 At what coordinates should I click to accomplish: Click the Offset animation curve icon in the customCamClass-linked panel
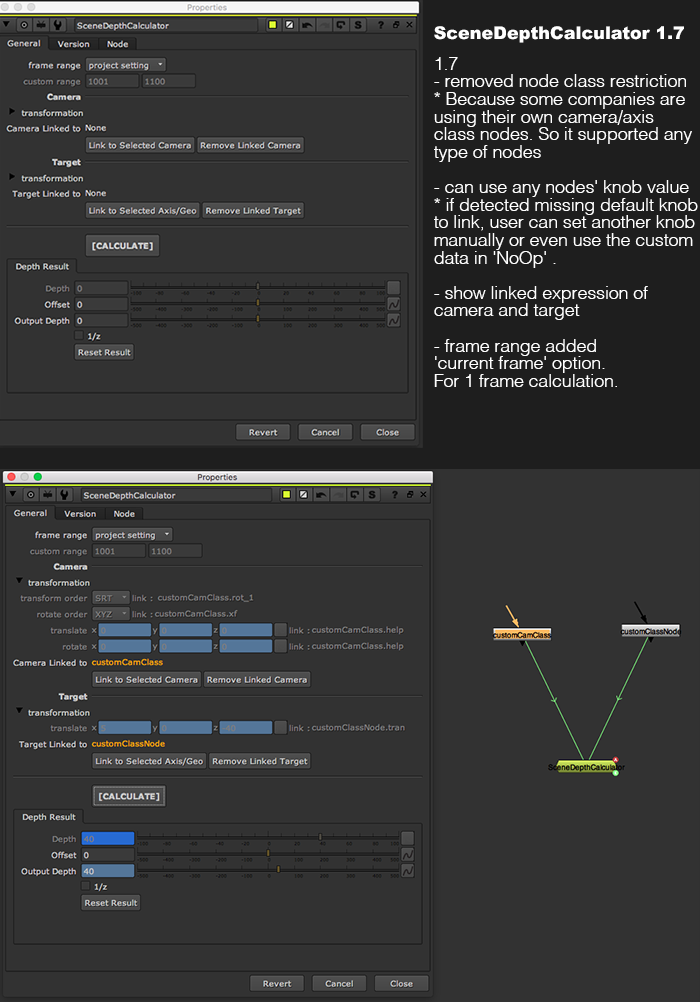pyautogui.click(x=407, y=854)
